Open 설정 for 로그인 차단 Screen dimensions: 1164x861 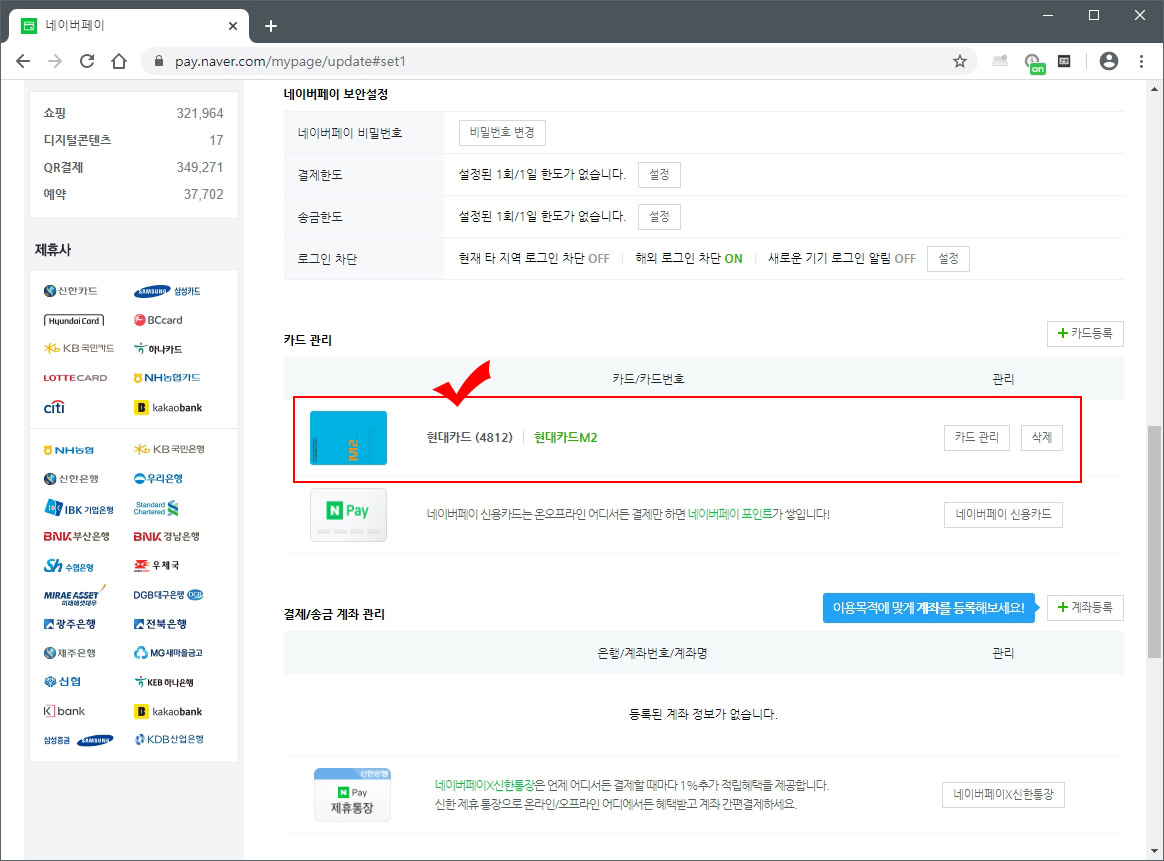948,259
